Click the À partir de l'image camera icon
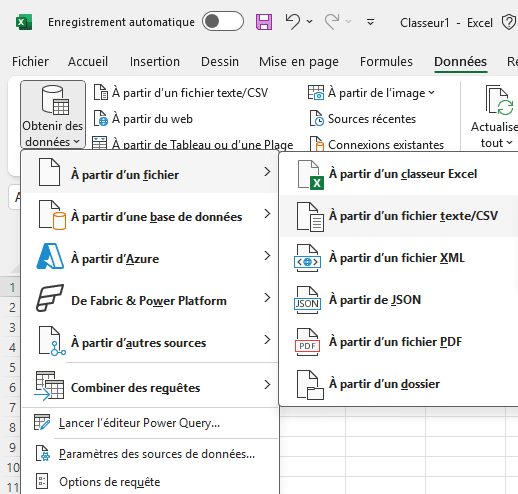The height and width of the screenshot is (494, 518). 316,92
